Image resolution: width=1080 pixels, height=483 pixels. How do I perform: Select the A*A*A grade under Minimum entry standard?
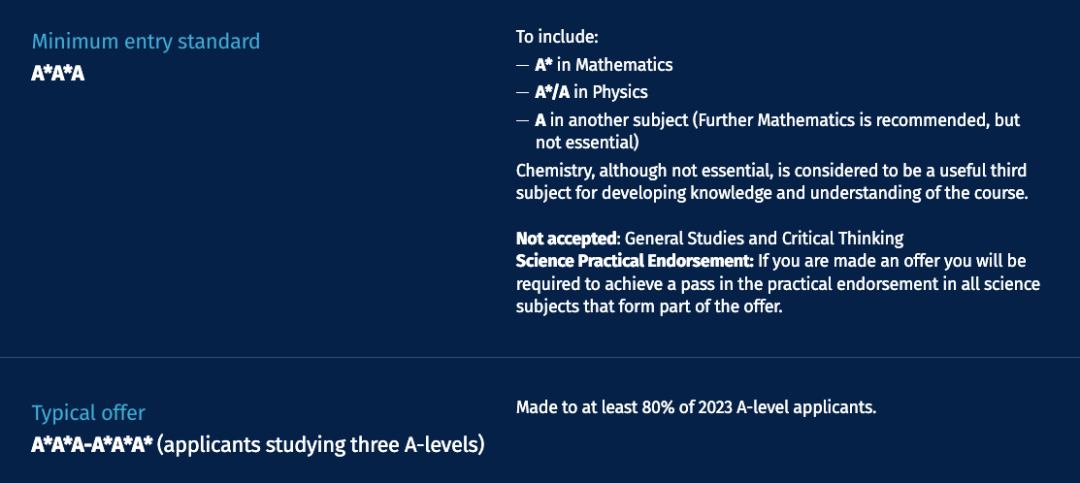(58, 74)
